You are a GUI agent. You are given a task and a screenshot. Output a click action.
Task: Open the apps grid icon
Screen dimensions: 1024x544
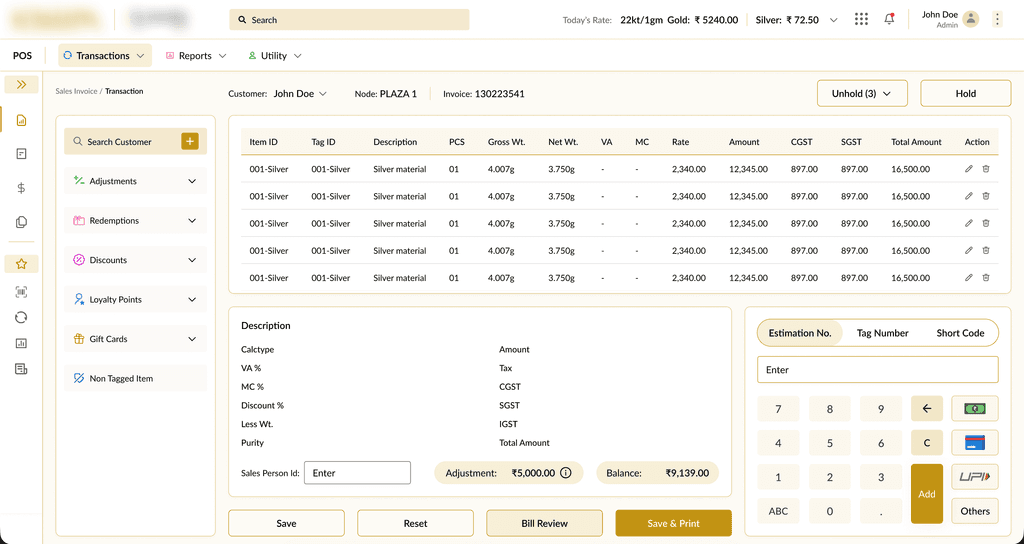coord(861,20)
